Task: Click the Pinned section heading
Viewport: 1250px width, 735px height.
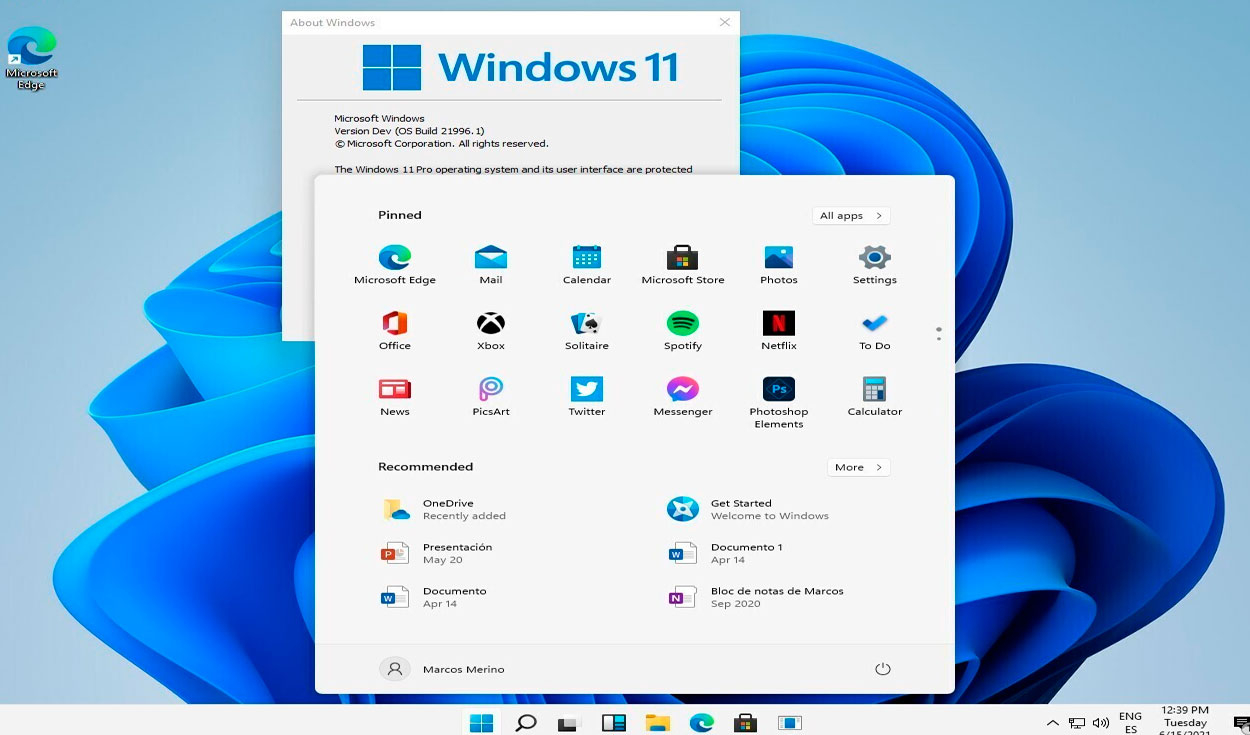Action: click(x=400, y=215)
